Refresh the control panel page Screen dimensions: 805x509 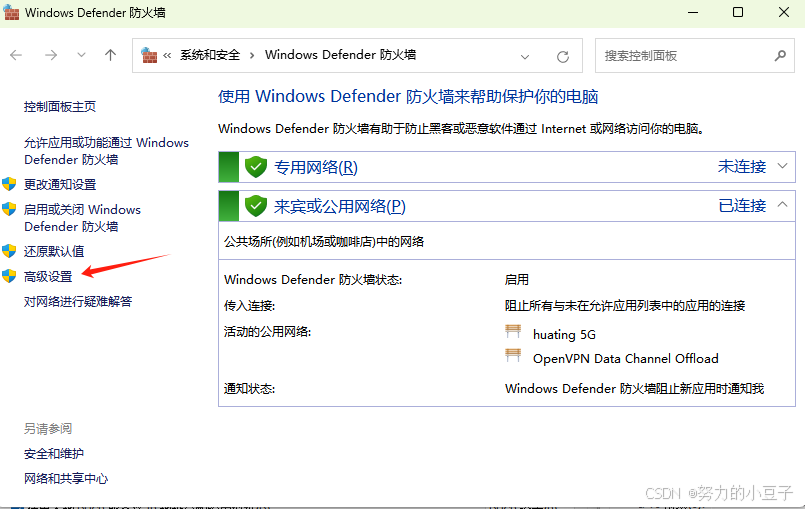pos(563,56)
